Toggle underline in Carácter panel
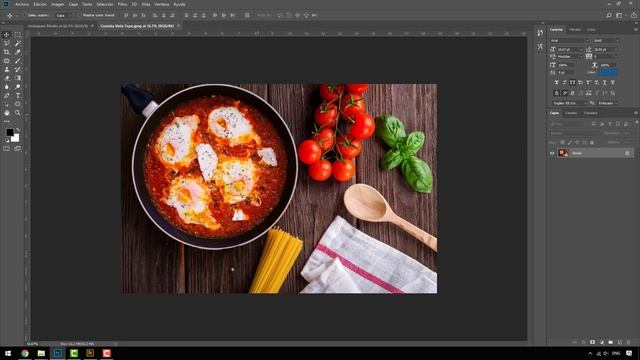The width and height of the screenshot is (640, 360). 604,82
